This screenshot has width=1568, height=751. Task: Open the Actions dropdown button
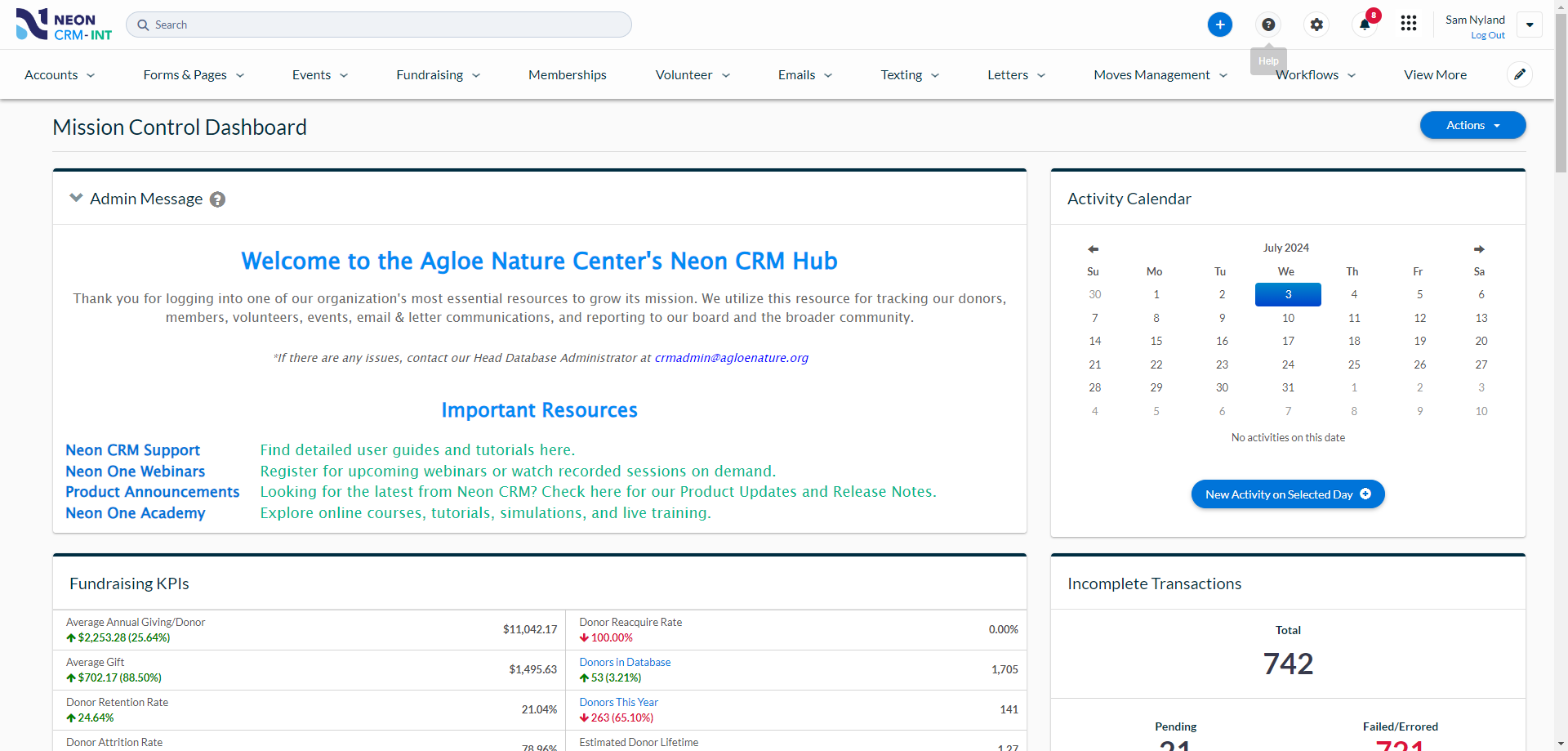[x=1472, y=125]
